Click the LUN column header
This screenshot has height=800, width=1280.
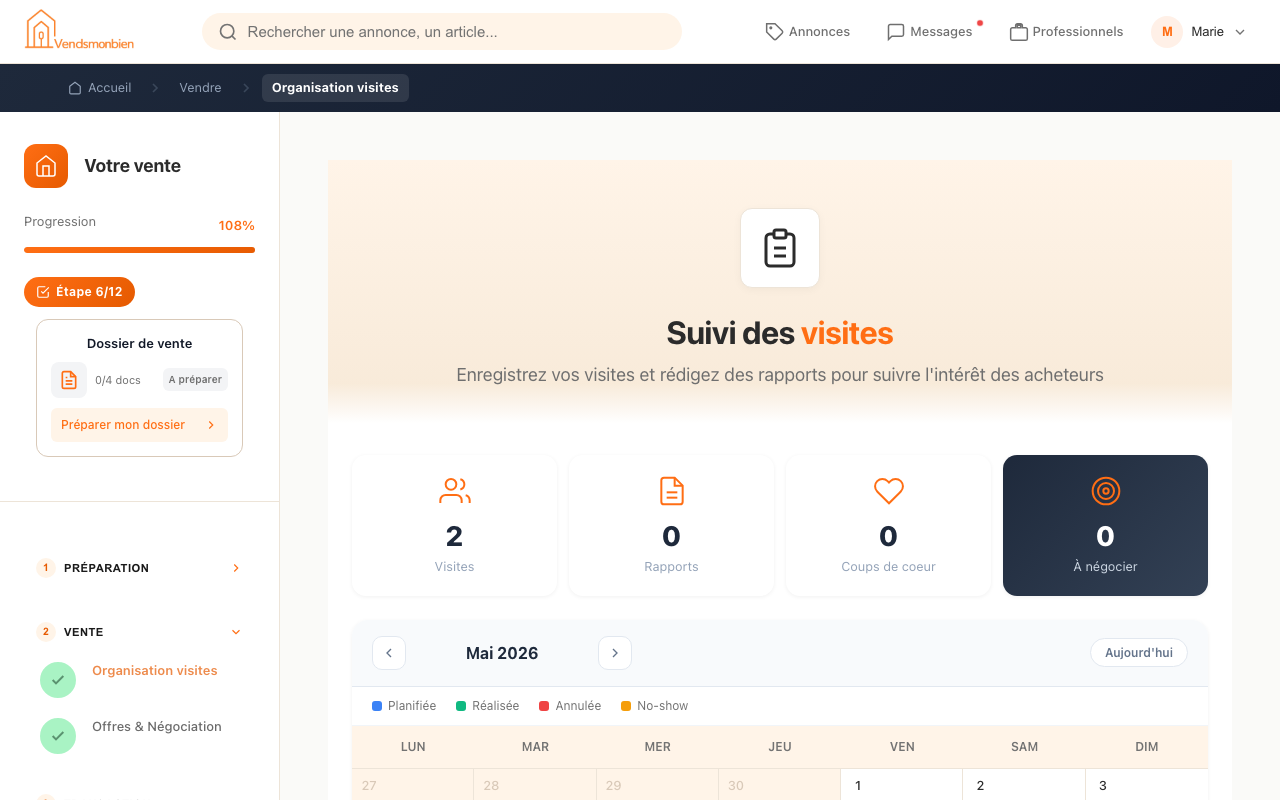click(413, 747)
